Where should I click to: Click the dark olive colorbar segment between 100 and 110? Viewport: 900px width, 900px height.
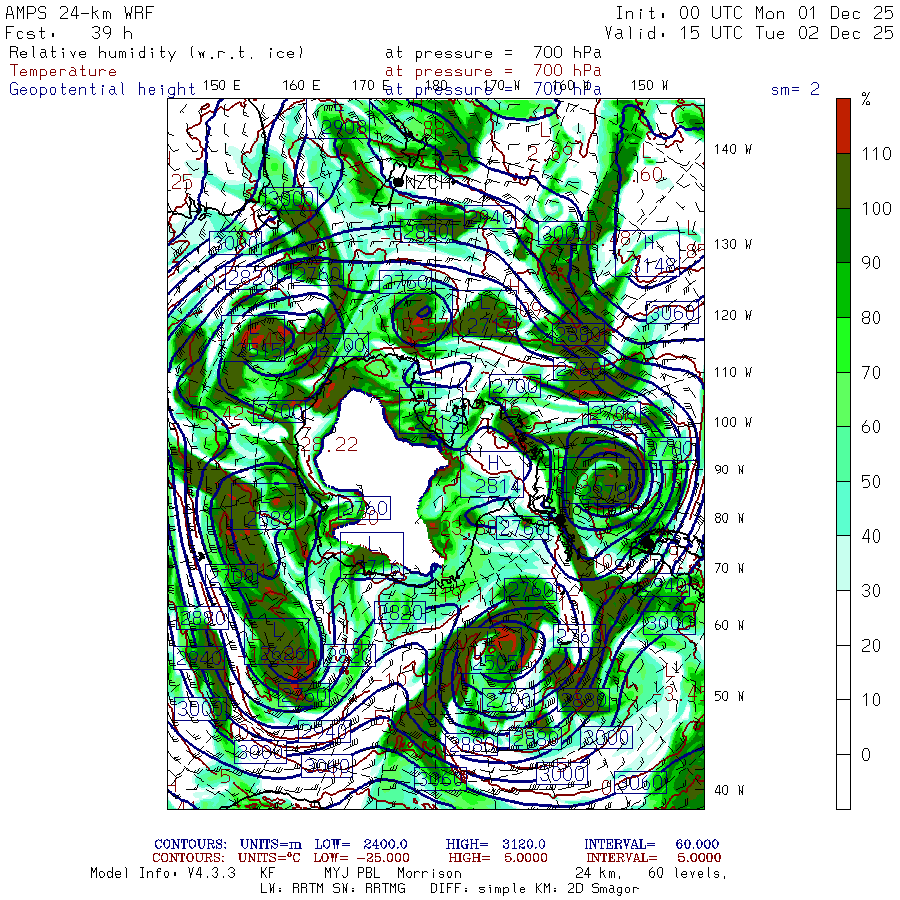click(x=843, y=181)
